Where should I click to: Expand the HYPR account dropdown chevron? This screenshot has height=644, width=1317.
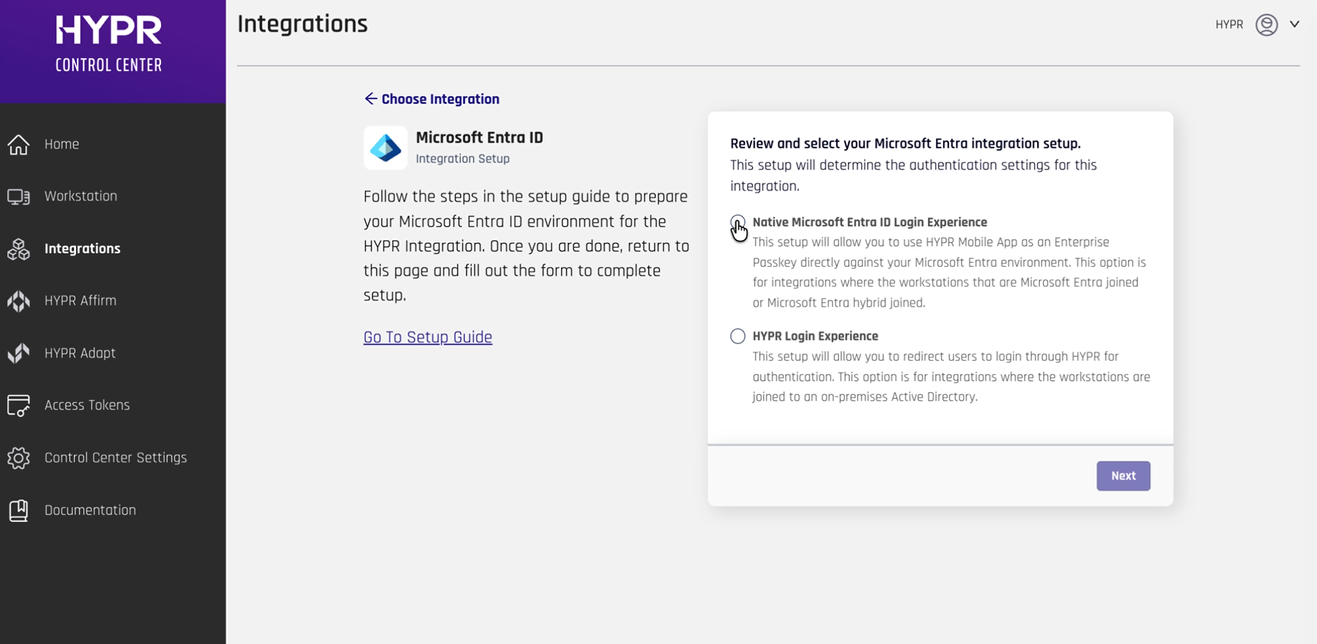1294,25
